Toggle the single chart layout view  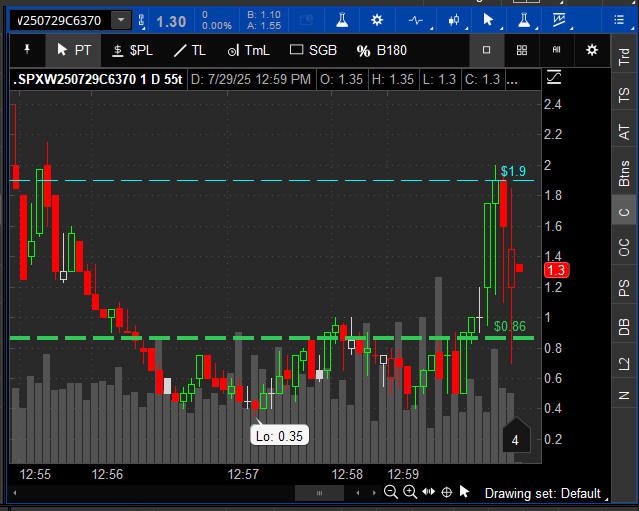tap(487, 49)
